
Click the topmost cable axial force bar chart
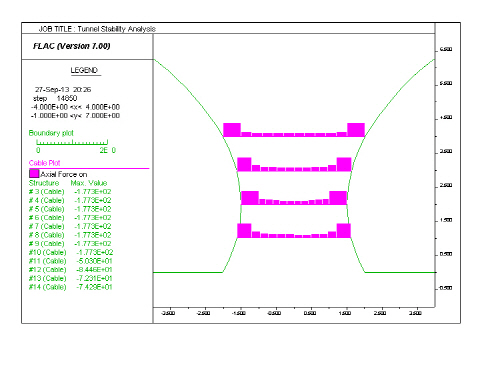(294, 130)
